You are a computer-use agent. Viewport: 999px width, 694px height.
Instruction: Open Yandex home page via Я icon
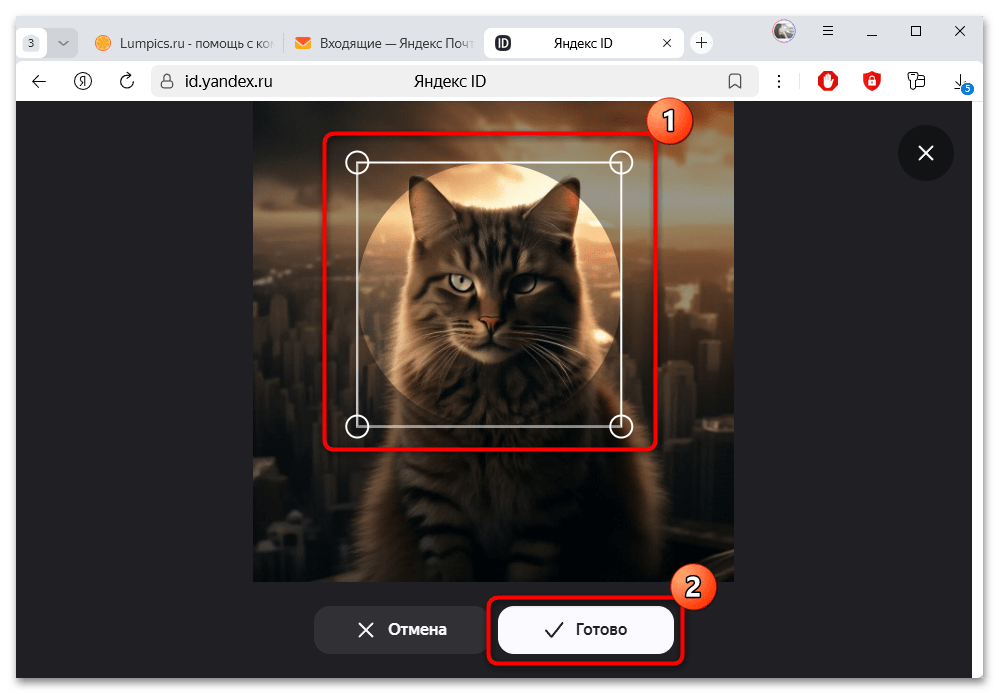coord(84,81)
